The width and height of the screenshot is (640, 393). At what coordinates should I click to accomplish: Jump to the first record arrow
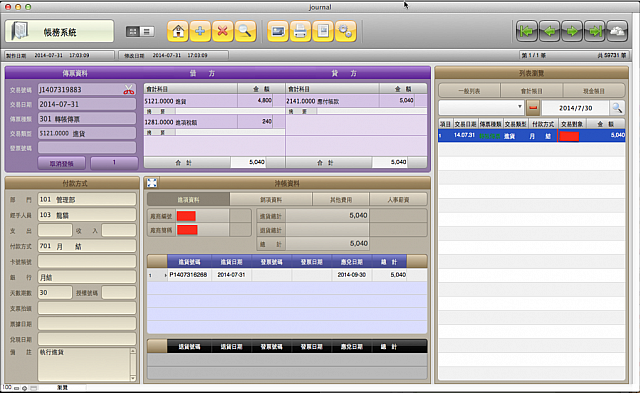[527, 31]
